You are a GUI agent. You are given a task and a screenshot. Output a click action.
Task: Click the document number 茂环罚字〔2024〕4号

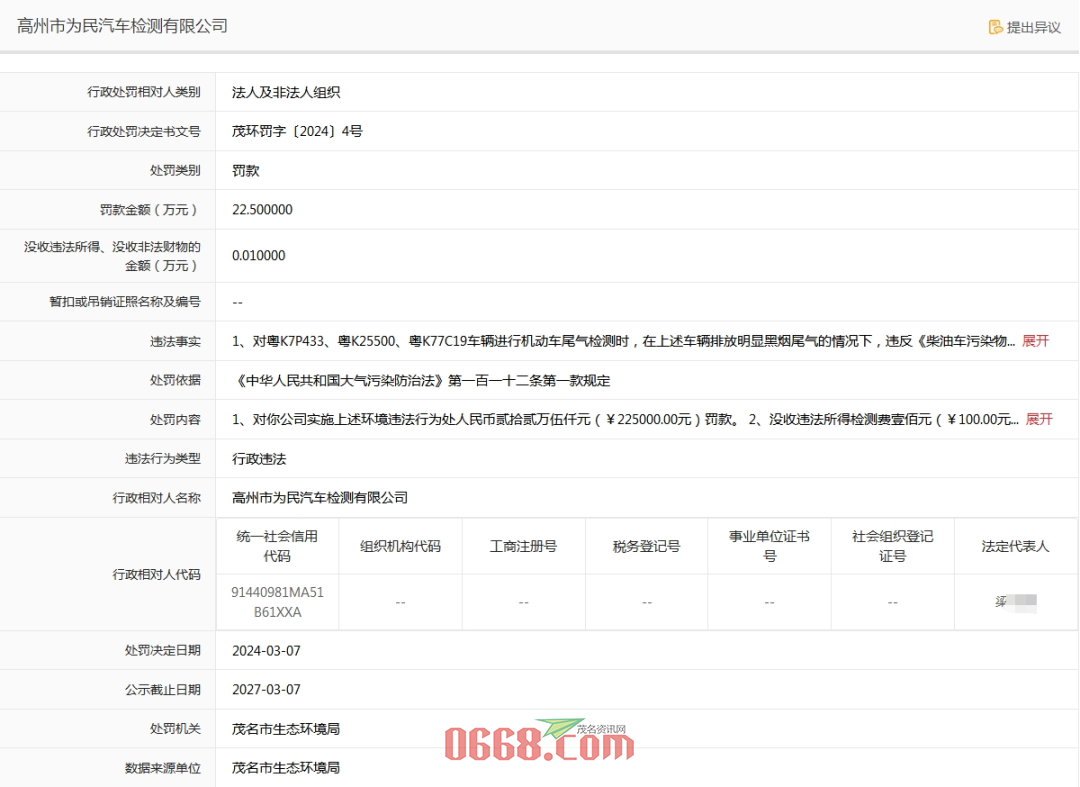click(x=297, y=131)
